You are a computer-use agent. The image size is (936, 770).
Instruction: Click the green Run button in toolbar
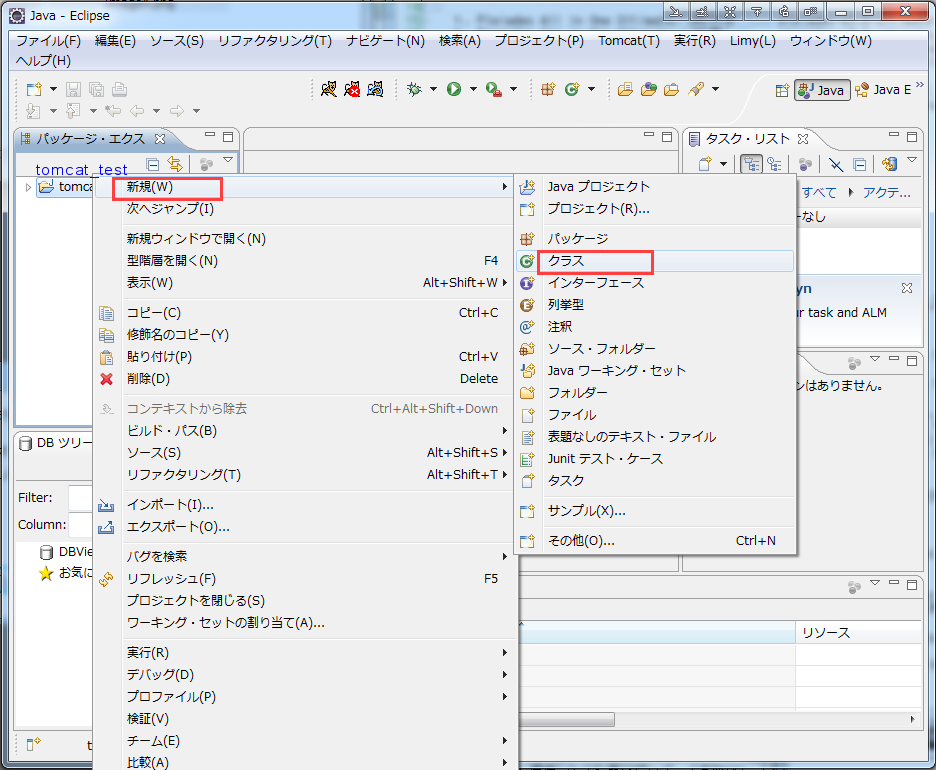click(454, 89)
